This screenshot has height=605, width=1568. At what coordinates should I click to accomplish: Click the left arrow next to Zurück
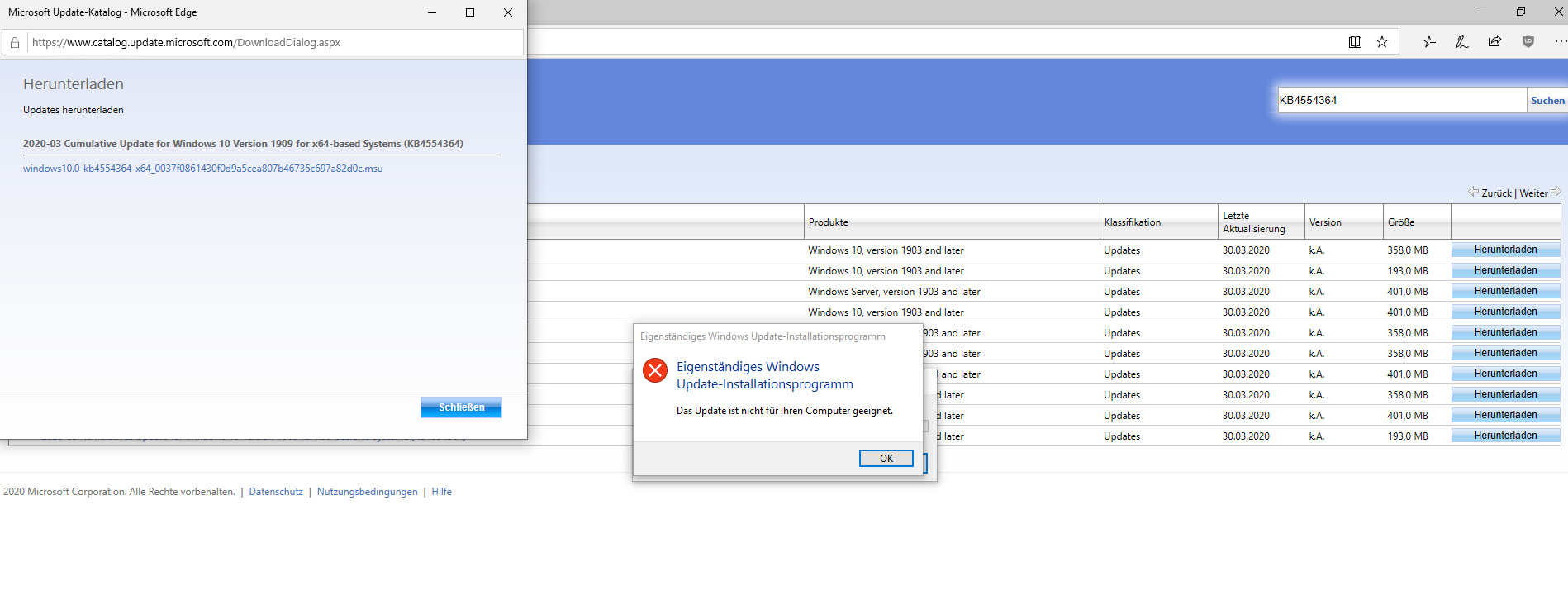tap(1473, 192)
